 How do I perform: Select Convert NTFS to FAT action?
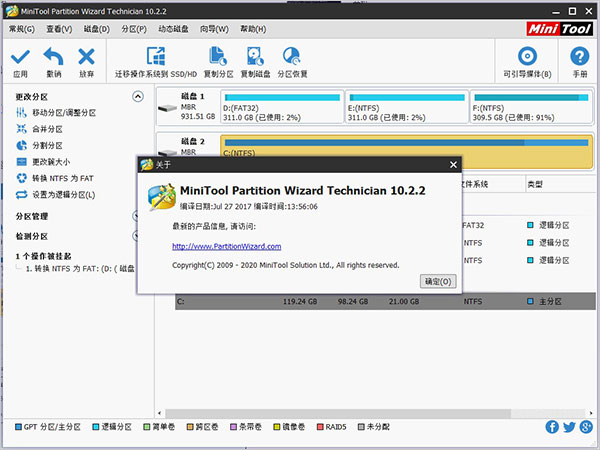(55, 178)
